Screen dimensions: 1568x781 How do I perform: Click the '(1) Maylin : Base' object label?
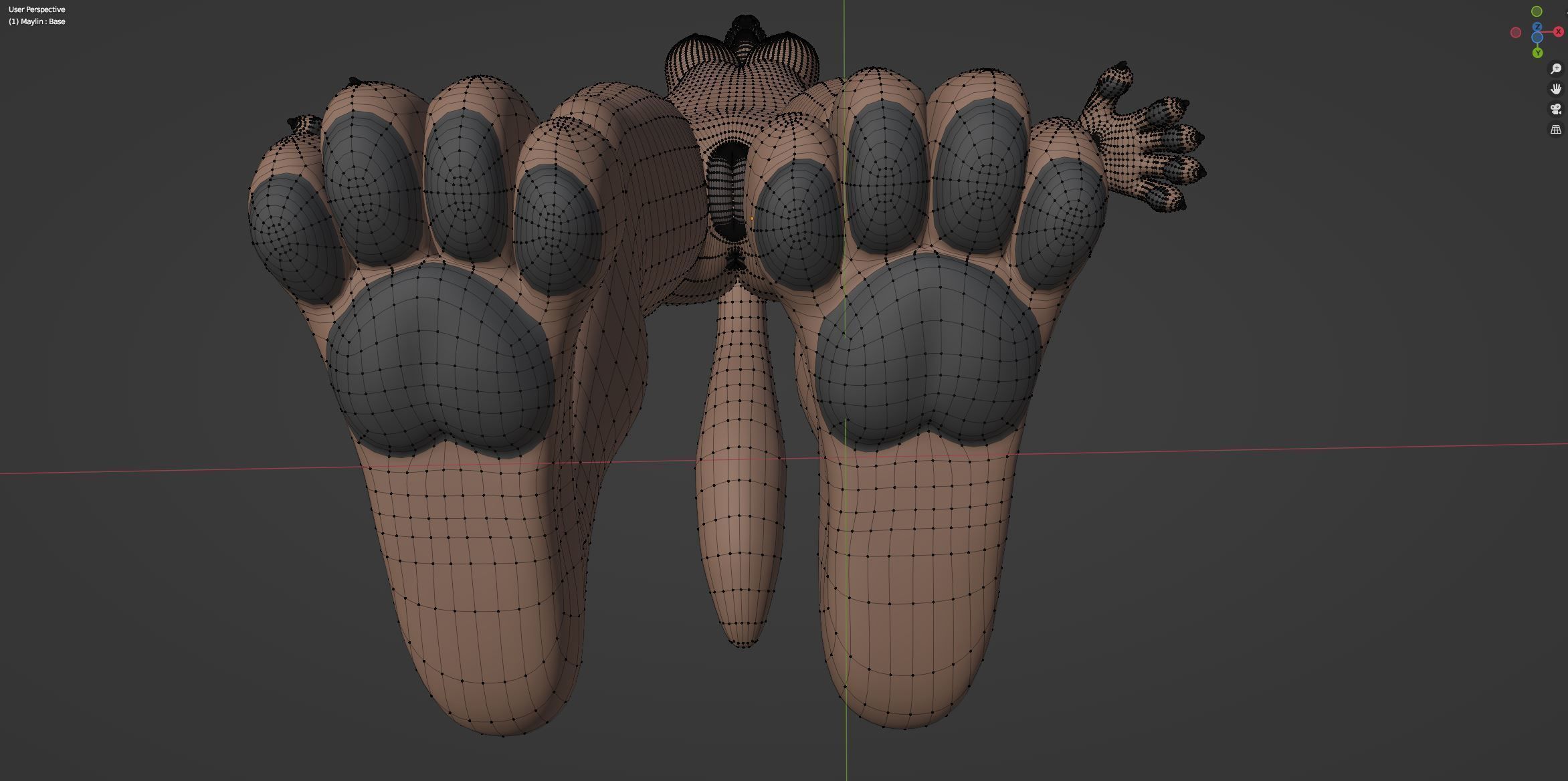pos(37,21)
